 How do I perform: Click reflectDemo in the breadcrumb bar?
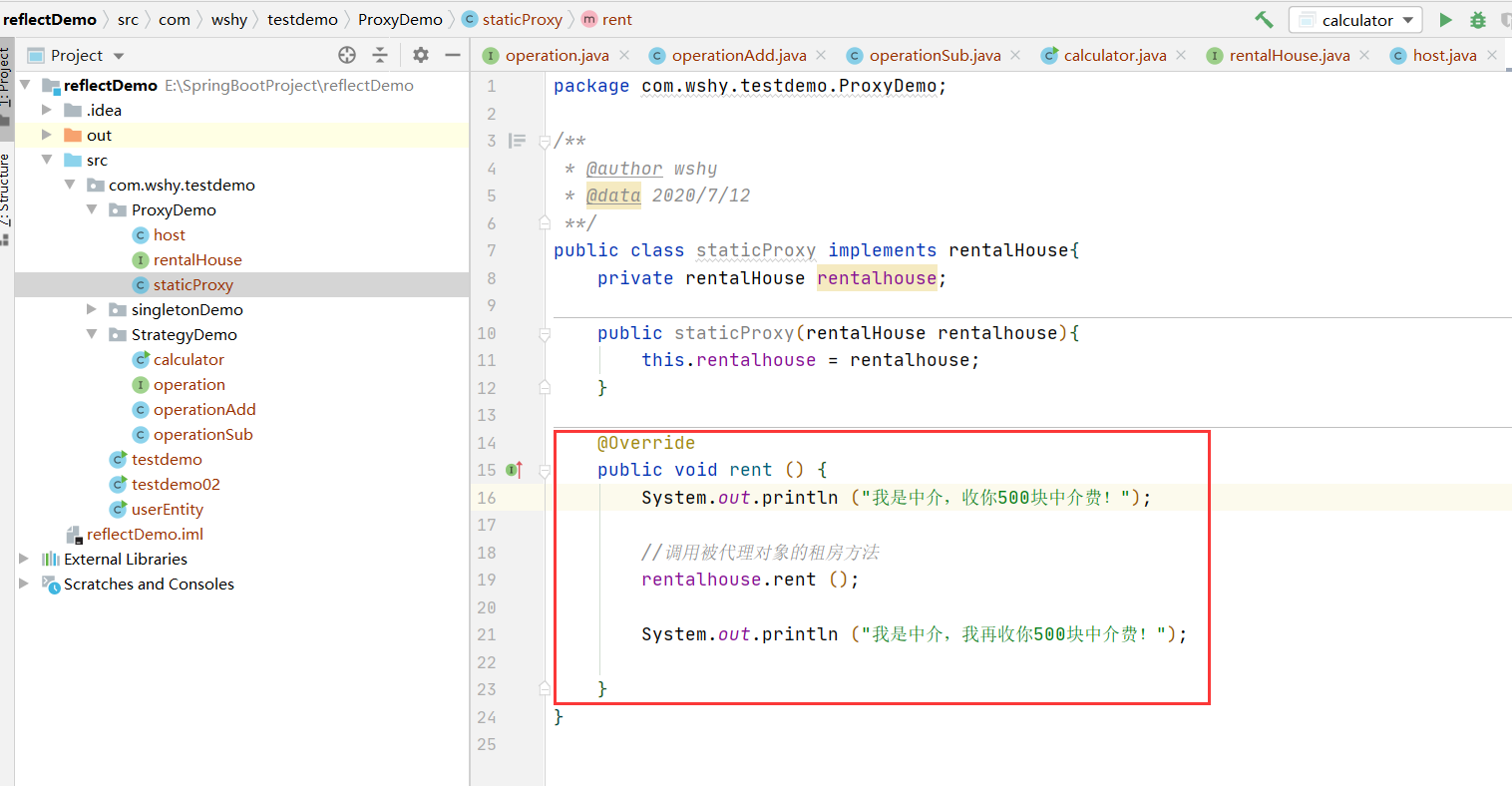coord(50,19)
